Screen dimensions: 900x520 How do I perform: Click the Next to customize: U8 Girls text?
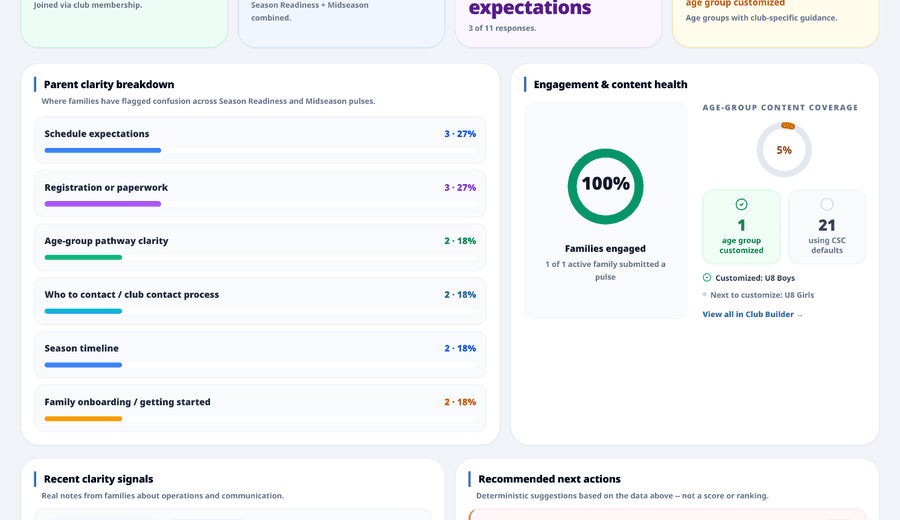tap(762, 295)
